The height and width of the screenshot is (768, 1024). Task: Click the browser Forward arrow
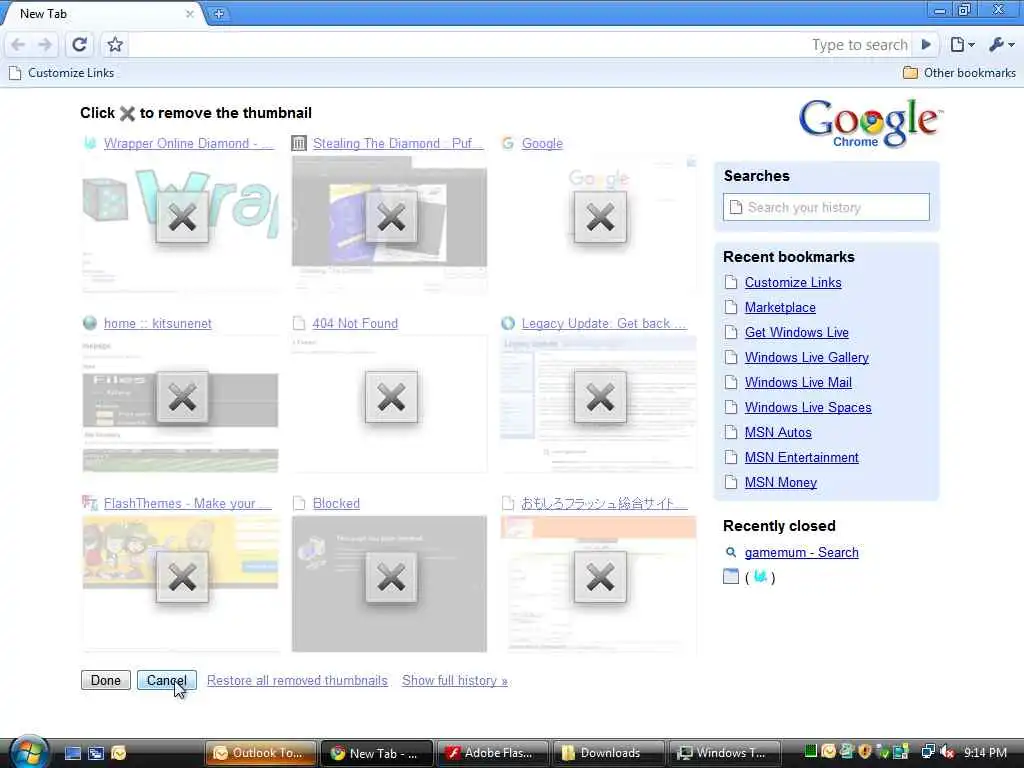point(45,44)
